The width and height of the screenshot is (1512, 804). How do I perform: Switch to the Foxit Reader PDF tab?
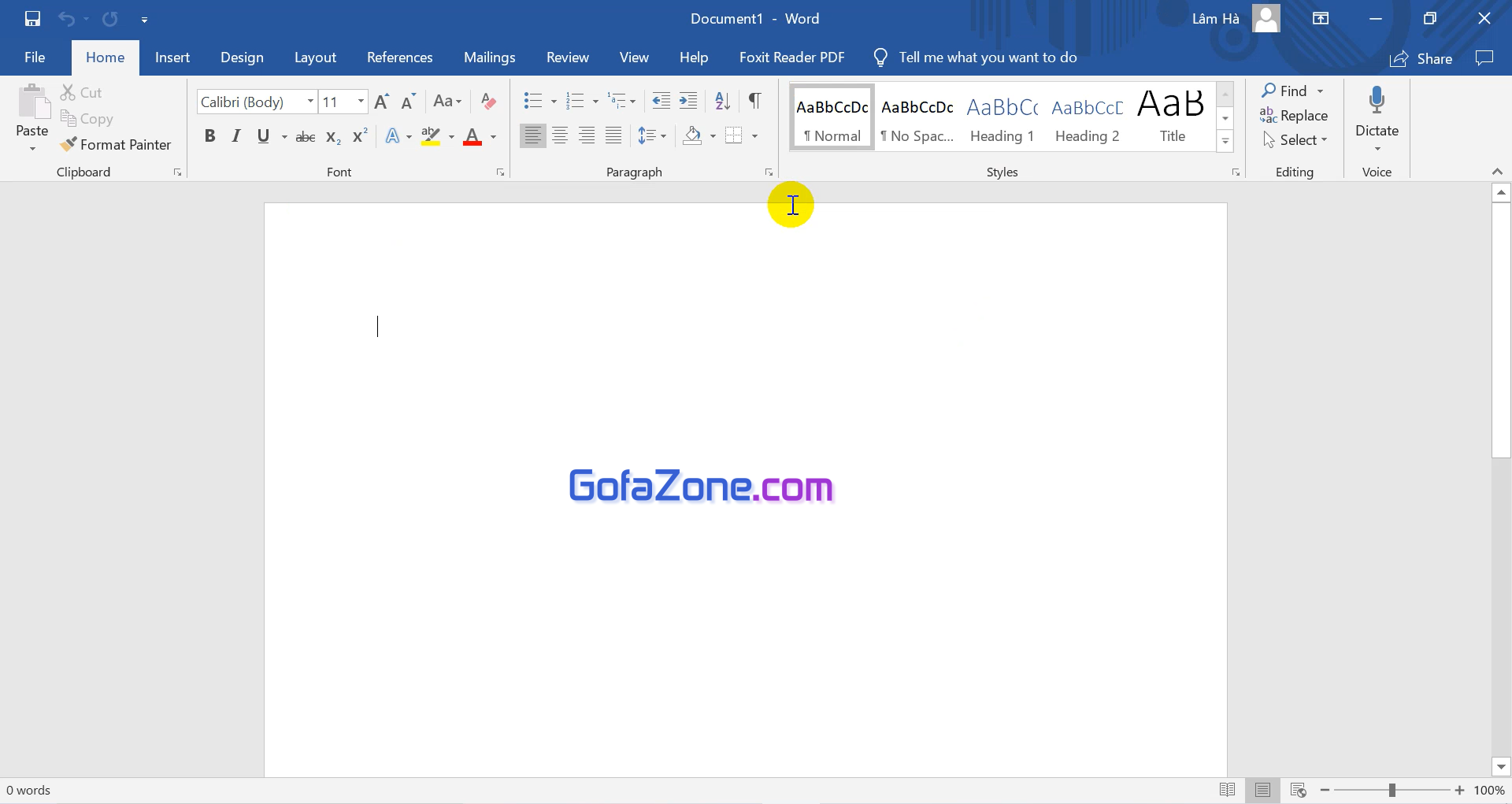791,57
